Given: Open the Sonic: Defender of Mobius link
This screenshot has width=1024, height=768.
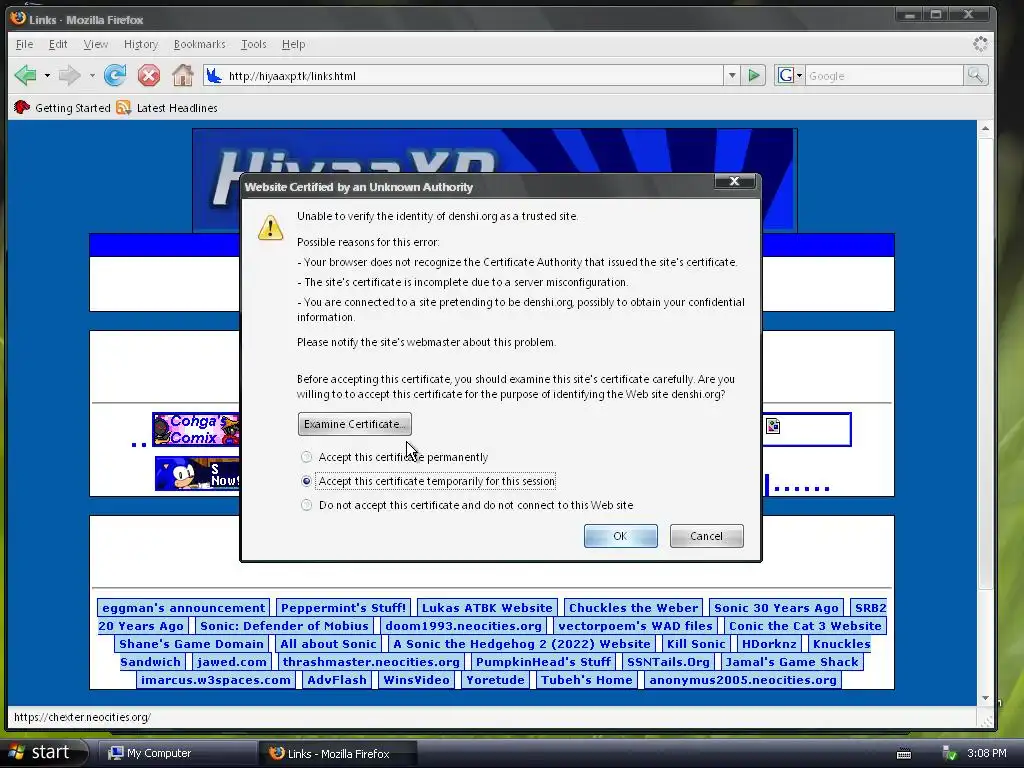Looking at the screenshot, I should [284, 626].
